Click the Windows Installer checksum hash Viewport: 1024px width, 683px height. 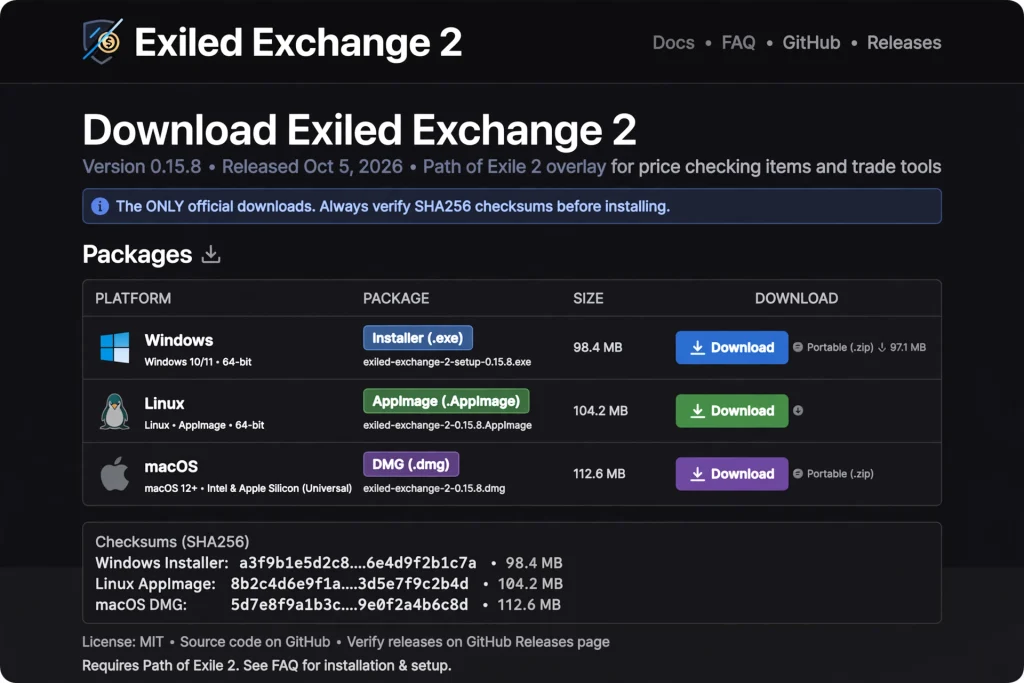pos(358,563)
